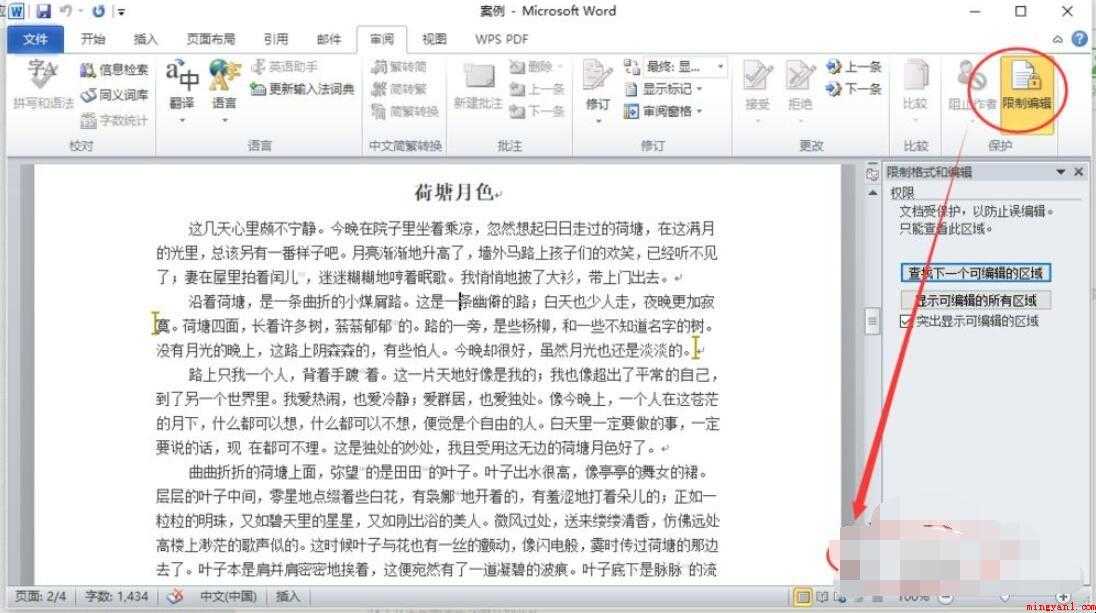Click the Word application icon in title bar
The width and height of the screenshot is (1096, 613).
15,11
